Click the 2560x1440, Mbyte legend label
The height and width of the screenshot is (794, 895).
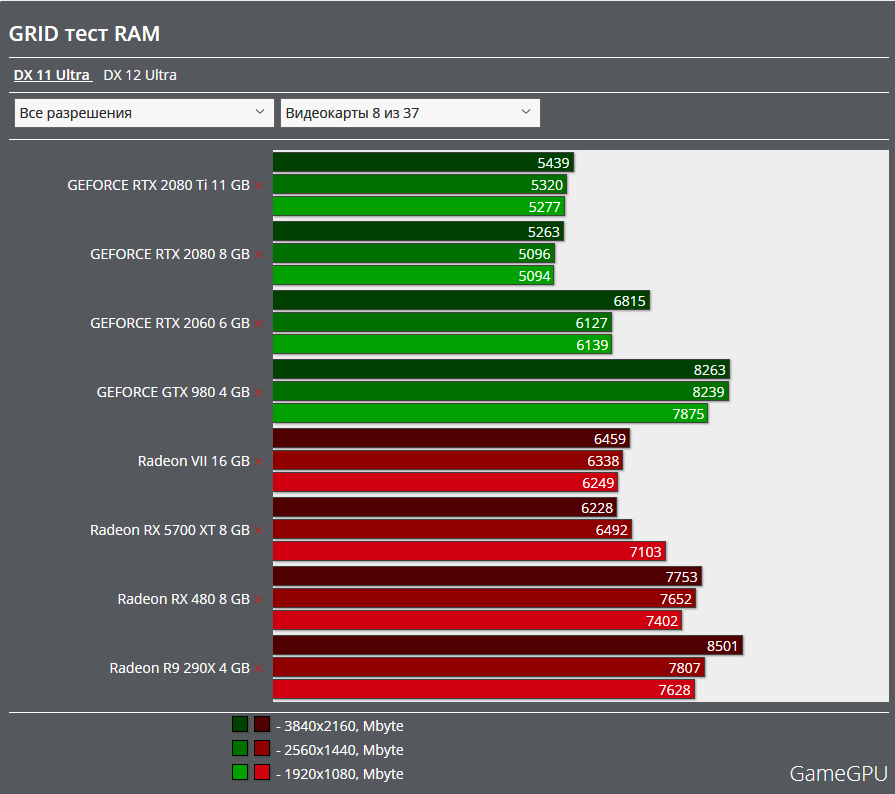pyautogui.click(x=340, y=750)
